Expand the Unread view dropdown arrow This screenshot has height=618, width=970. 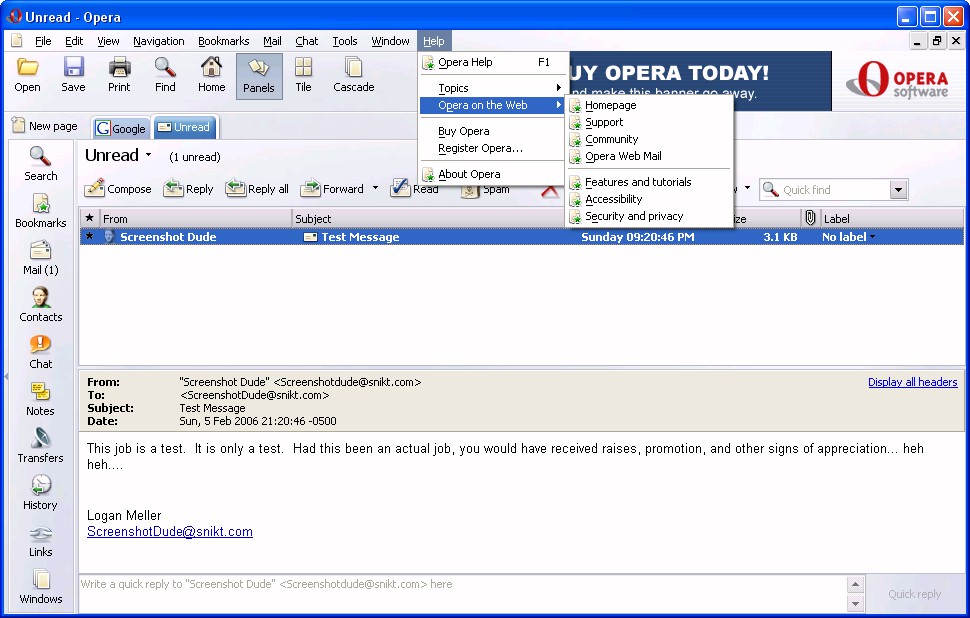(x=148, y=155)
